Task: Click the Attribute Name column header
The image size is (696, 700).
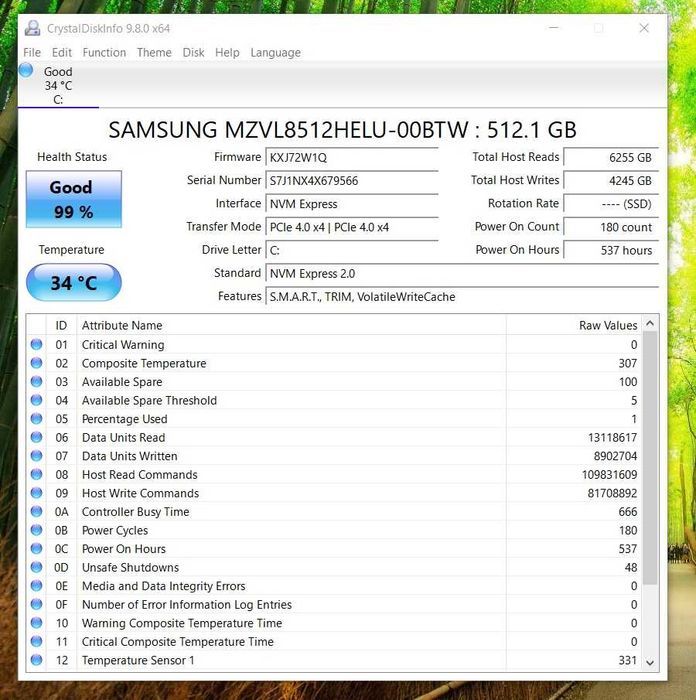Action: click(292, 325)
